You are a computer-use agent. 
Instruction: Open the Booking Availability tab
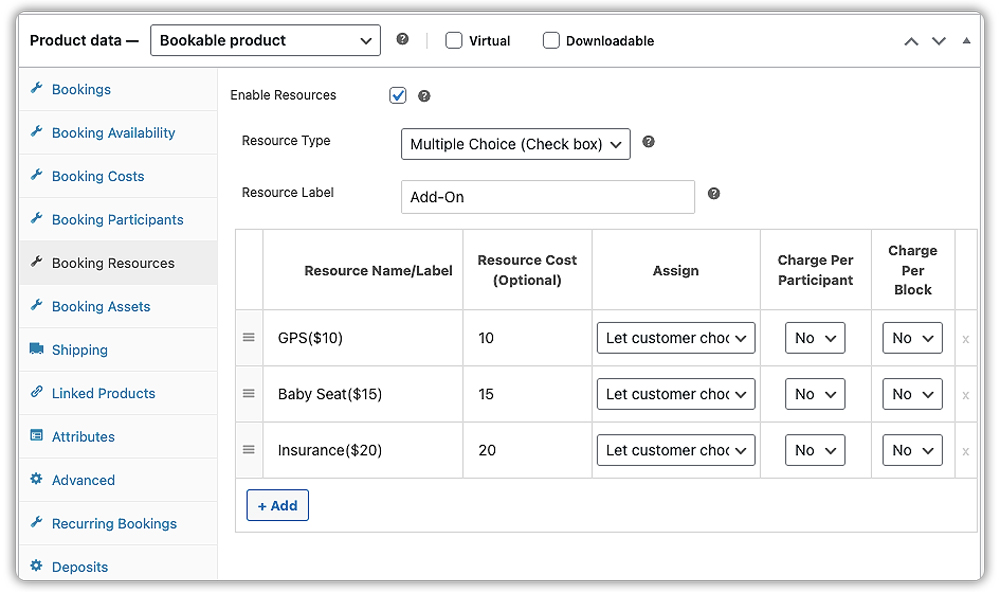click(113, 133)
